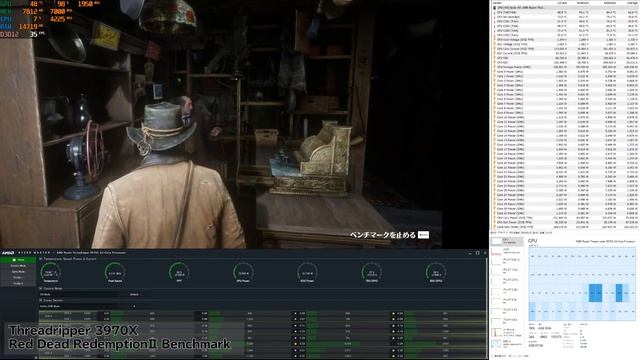Image resolution: width=640 pixels, height=360 pixels.
Task: Switch to Profile 2 in Ryzen Master
Action: point(18,283)
